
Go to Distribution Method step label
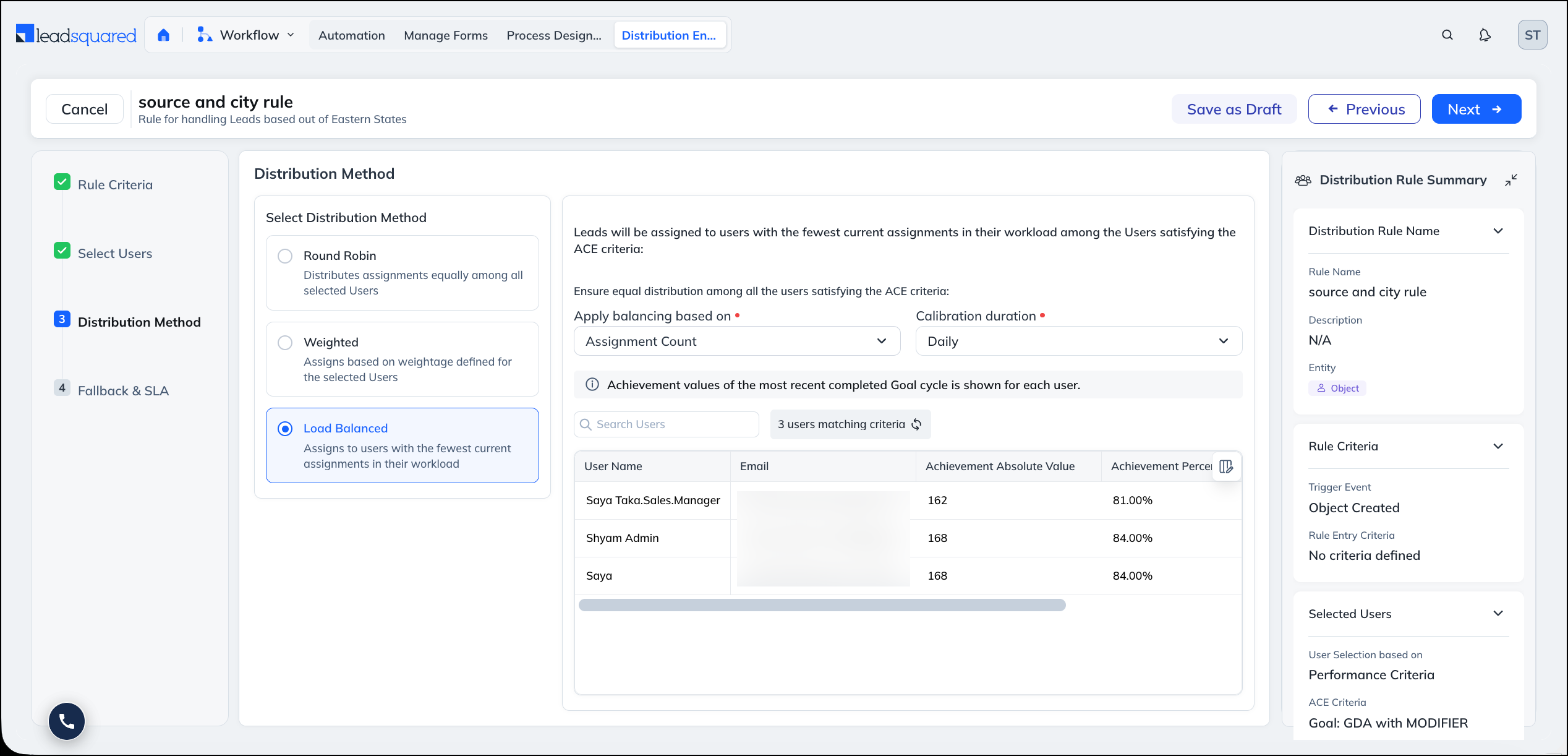coord(139,322)
